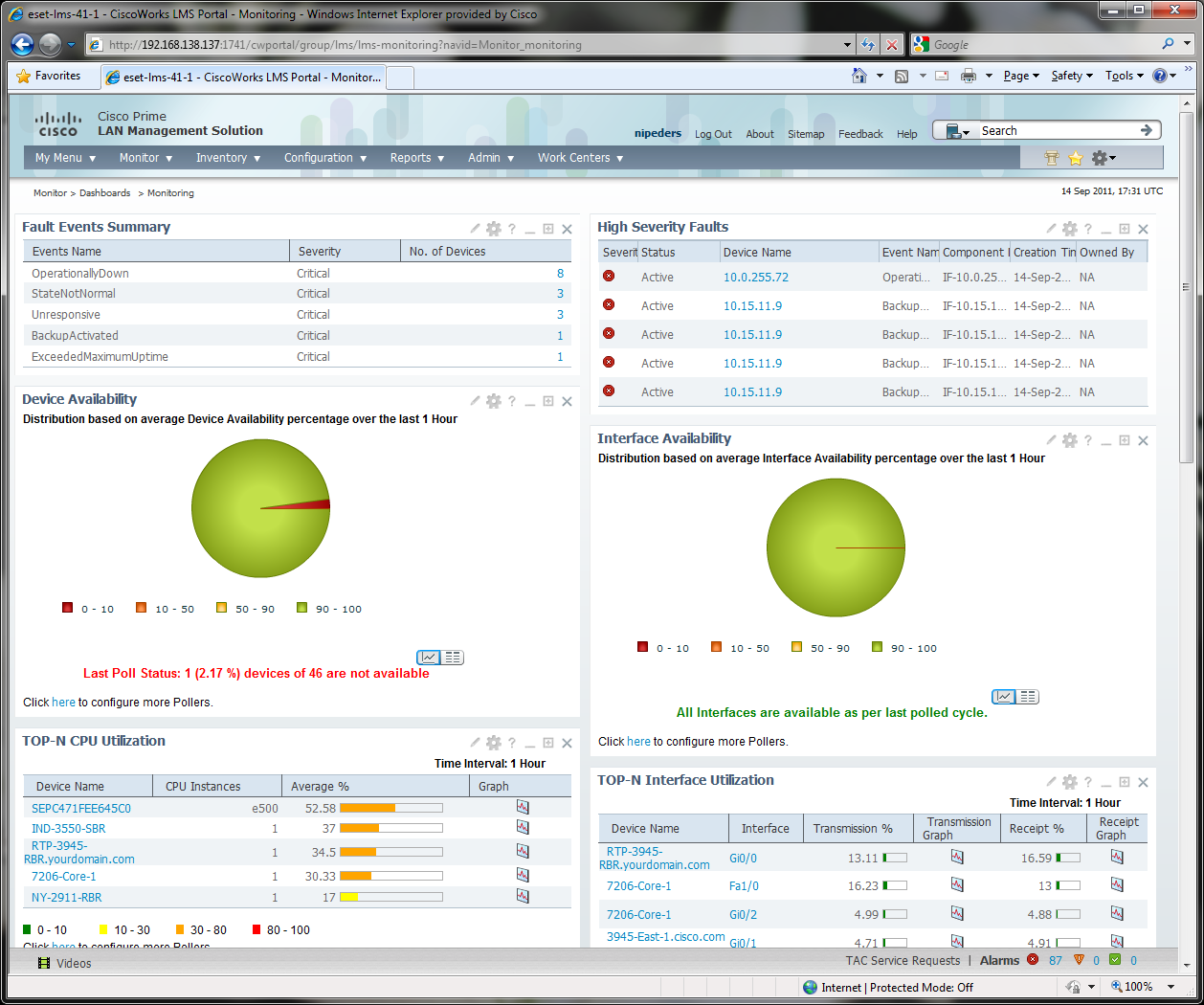Open Receipt graph for RTP-3945-RBR Gi0/0

click(1117, 857)
